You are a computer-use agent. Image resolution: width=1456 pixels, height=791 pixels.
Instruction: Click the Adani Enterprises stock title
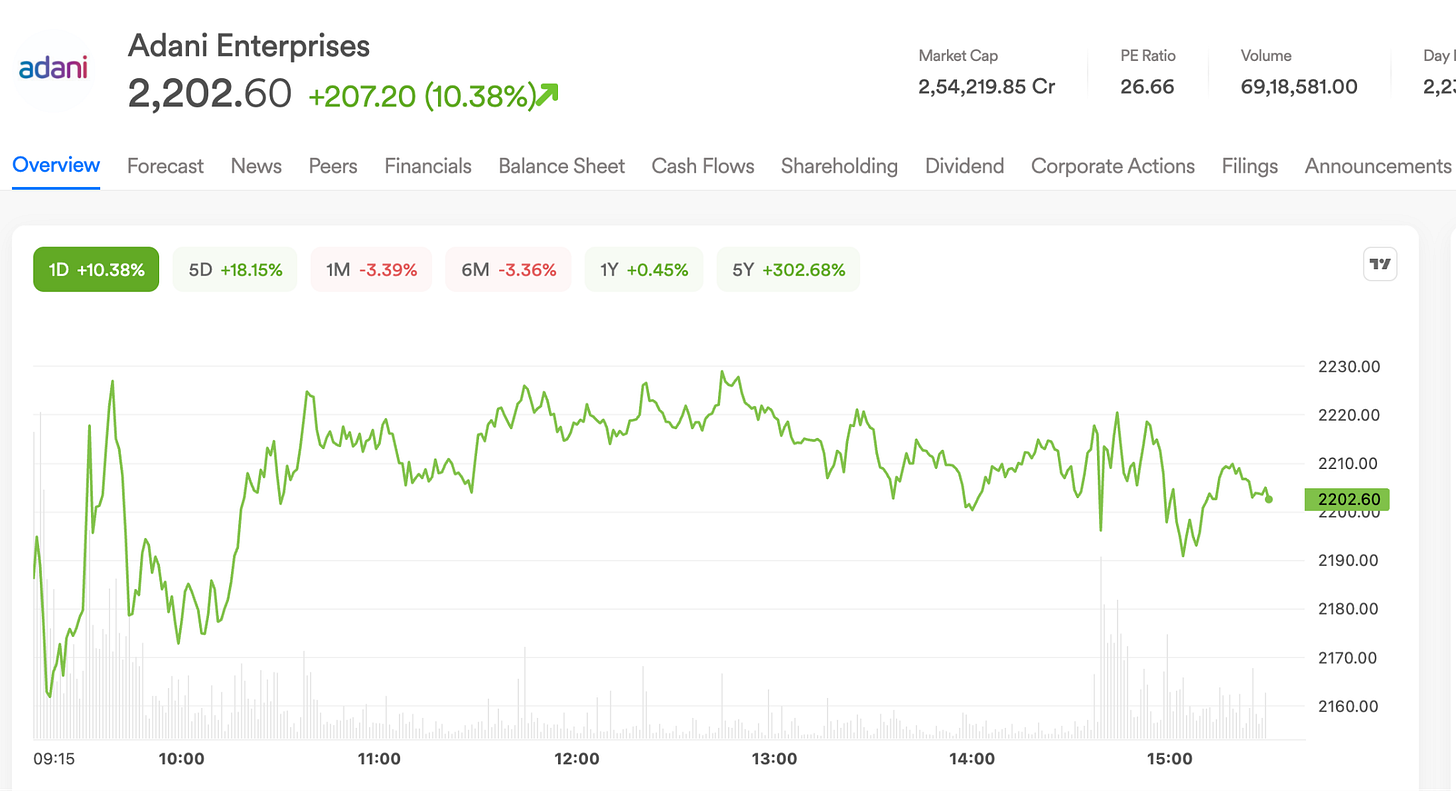click(x=249, y=45)
